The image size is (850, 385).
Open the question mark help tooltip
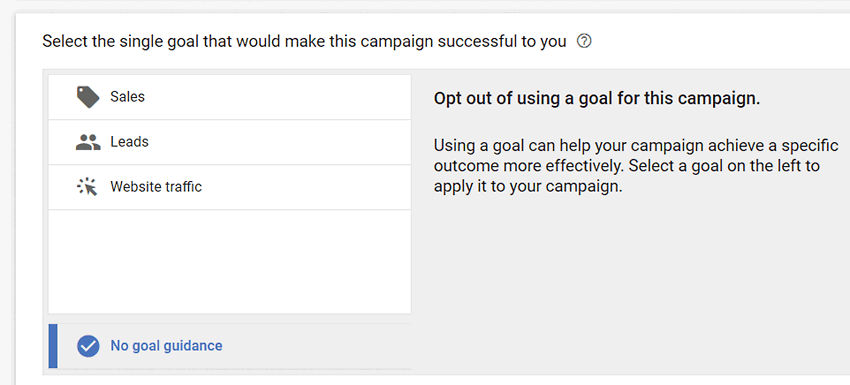[x=584, y=41]
